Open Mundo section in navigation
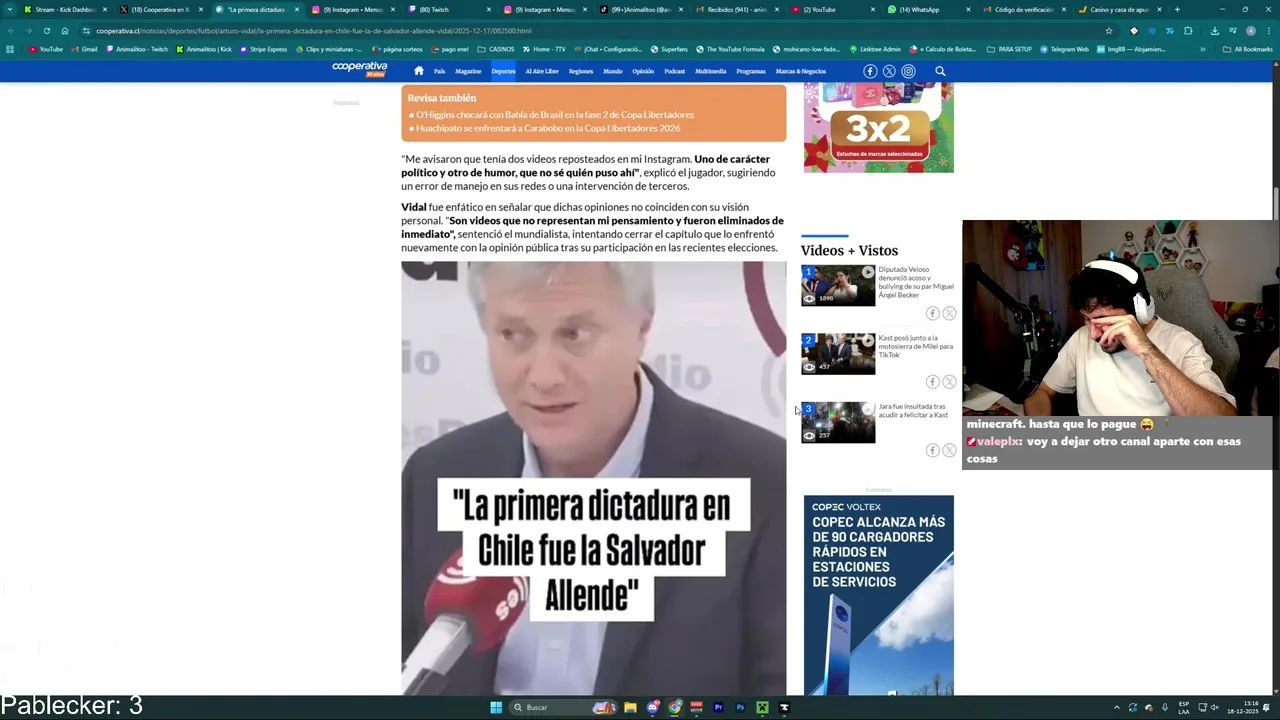The height and width of the screenshot is (720, 1280). [613, 71]
